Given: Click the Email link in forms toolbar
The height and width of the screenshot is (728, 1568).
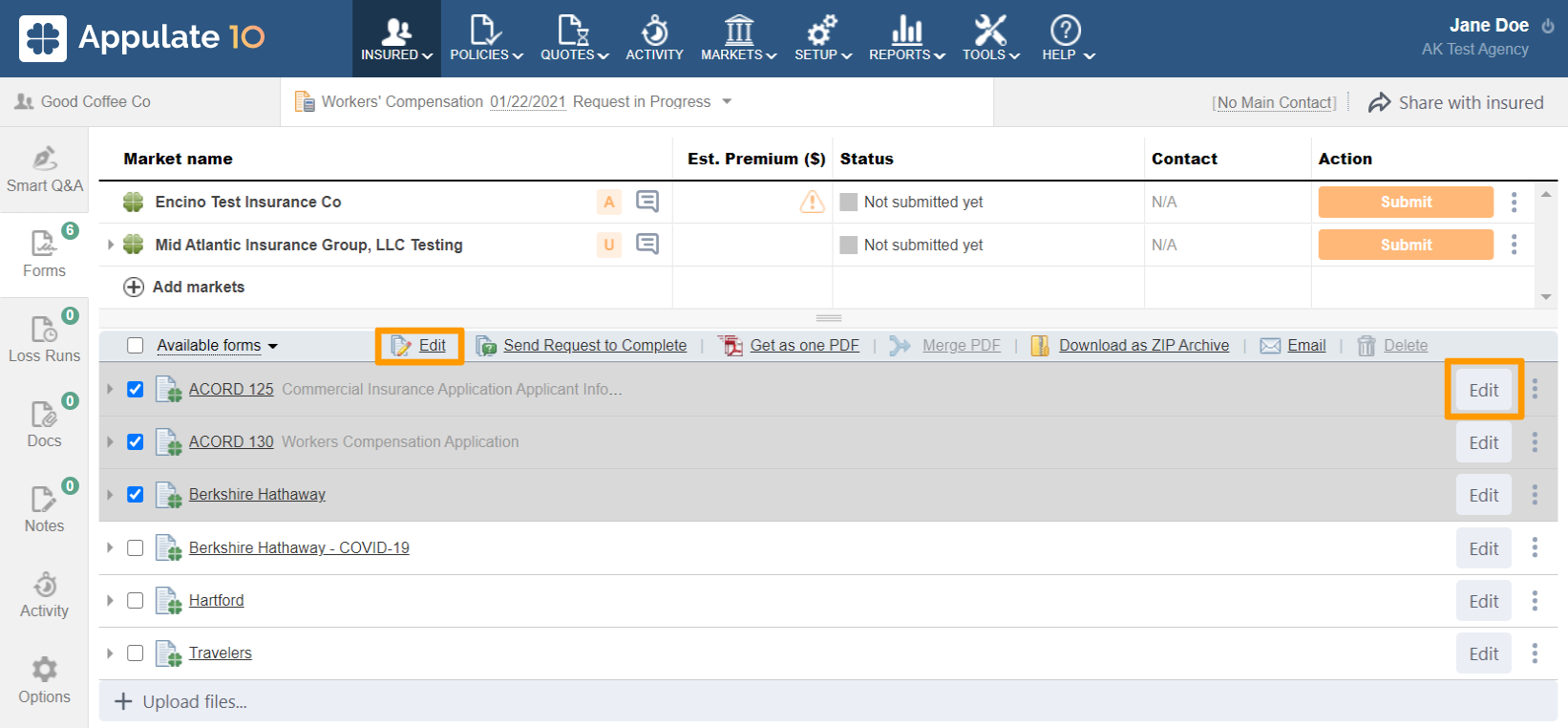Looking at the screenshot, I should (x=1306, y=346).
